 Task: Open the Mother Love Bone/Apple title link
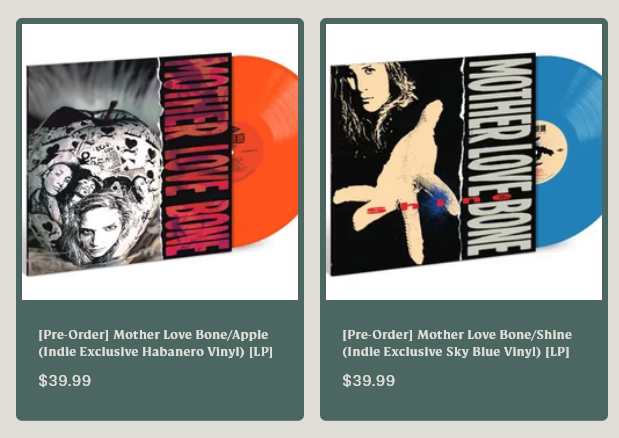point(156,343)
